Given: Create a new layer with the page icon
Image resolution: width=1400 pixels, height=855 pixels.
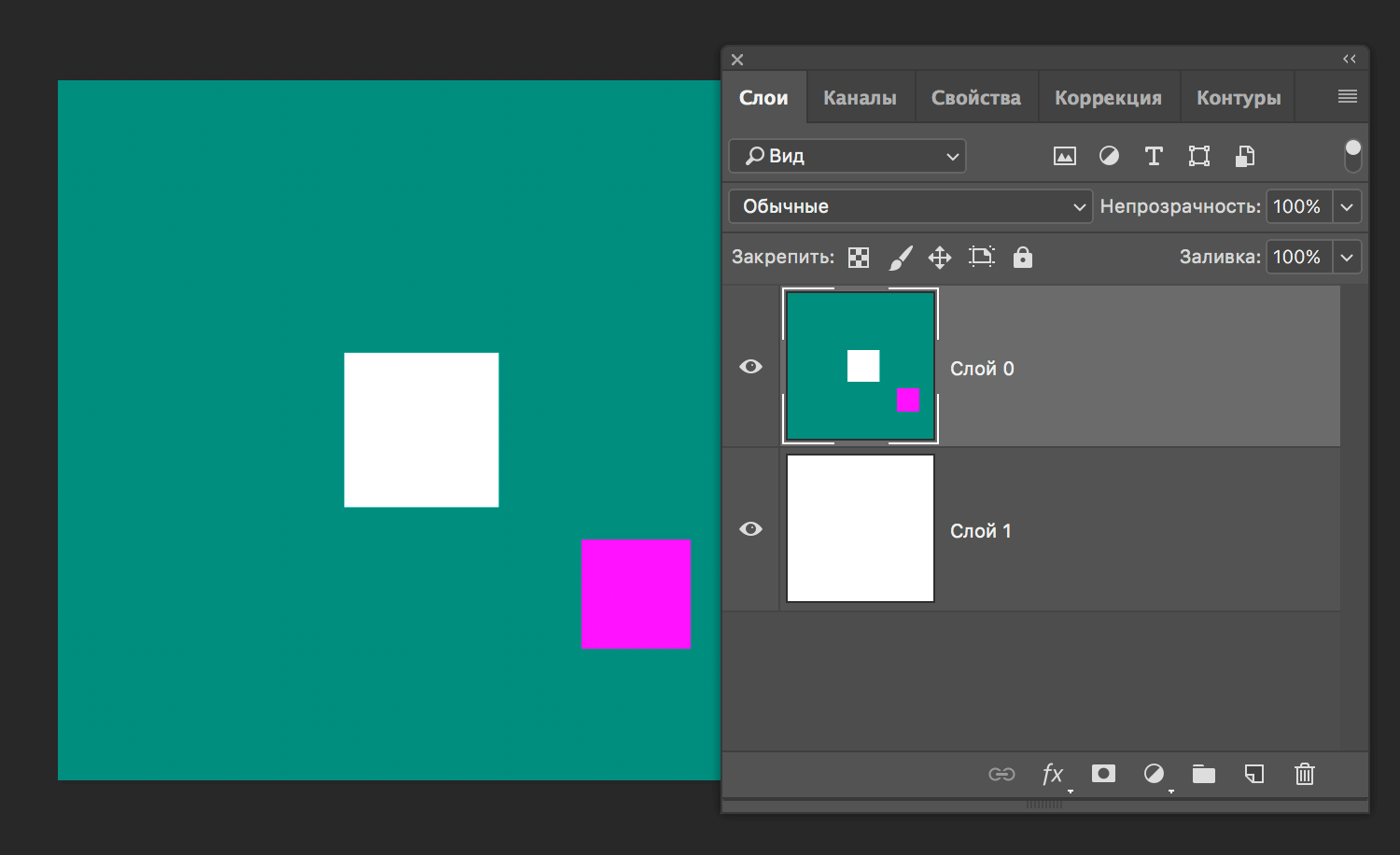Looking at the screenshot, I should point(1253,774).
